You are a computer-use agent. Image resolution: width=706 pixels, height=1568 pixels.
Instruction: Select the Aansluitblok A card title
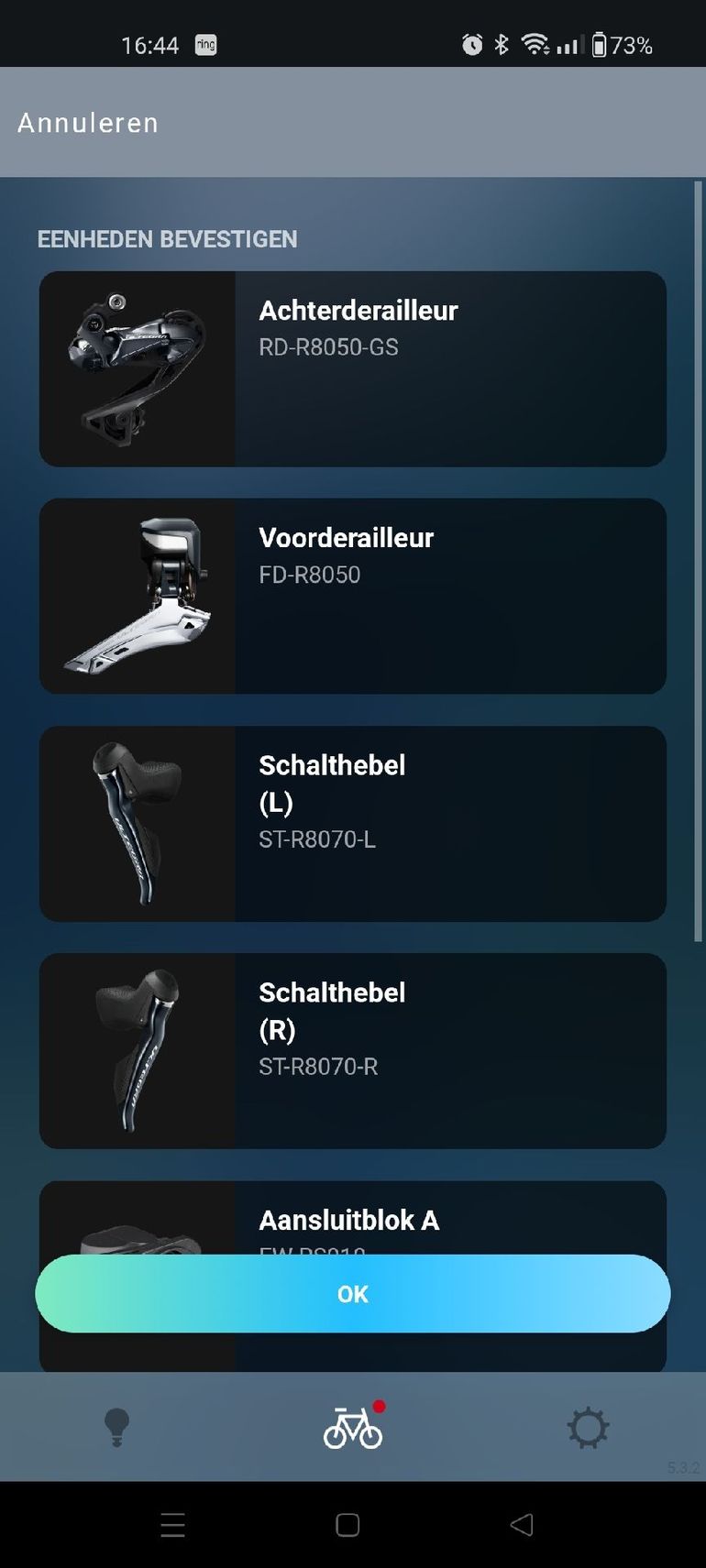coord(349,1220)
